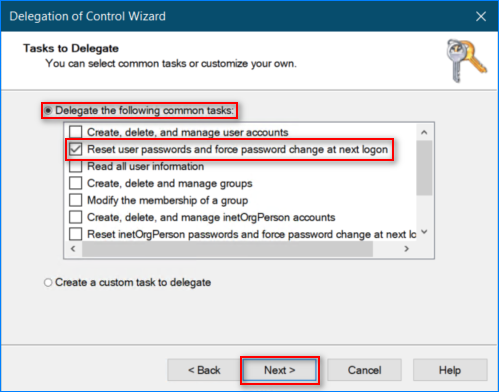This screenshot has height=392, width=499.
Task: Click the horizontal scroll right arrow
Action: click(406, 249)
